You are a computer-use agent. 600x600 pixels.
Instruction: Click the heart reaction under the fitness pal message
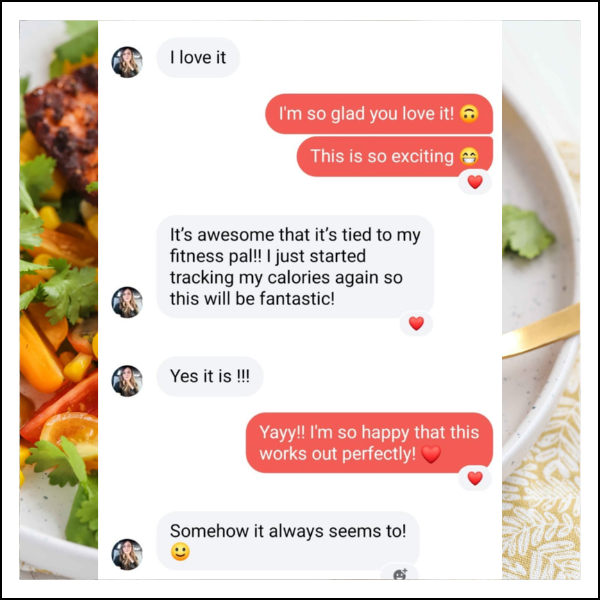(x=416, y=323)
